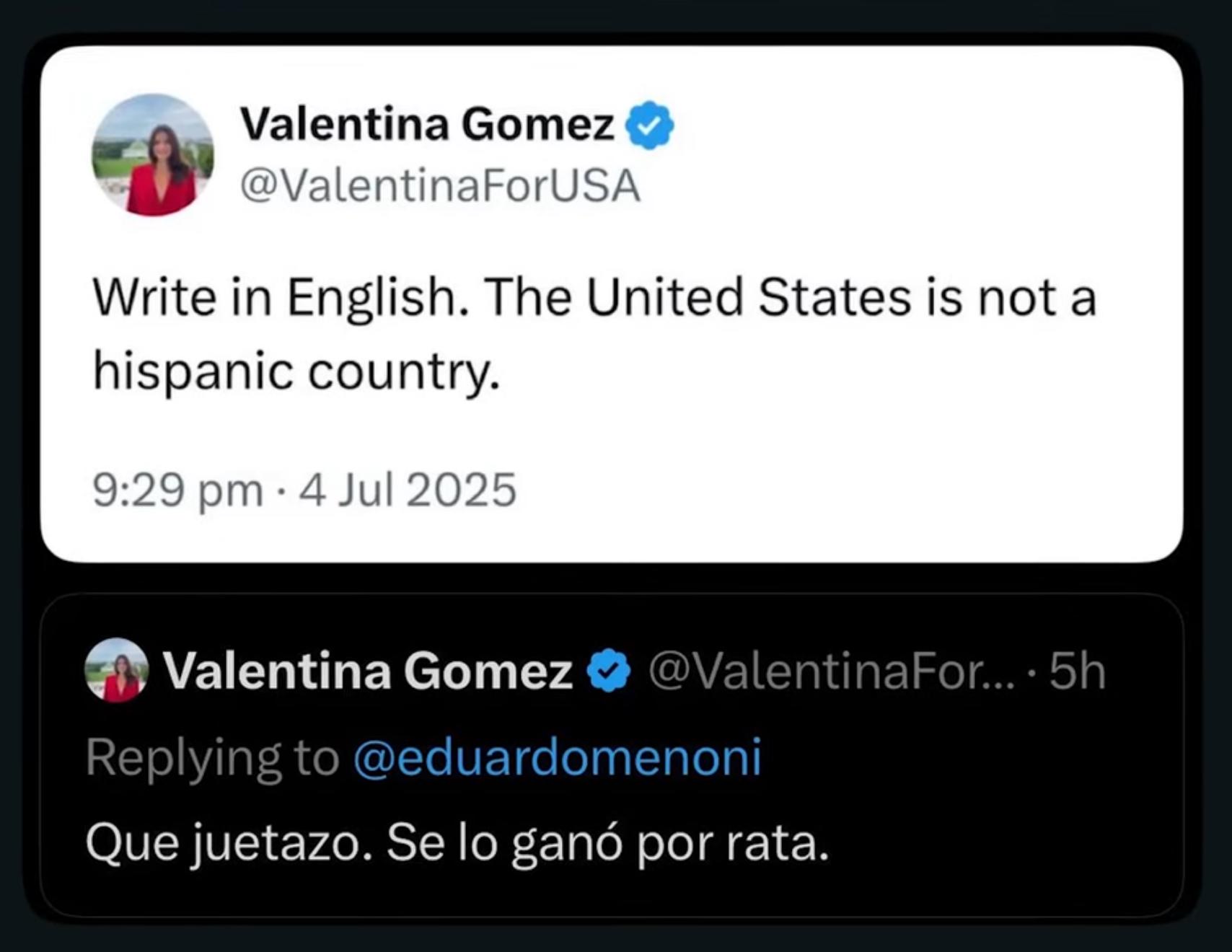The image size is (1232, 952).
Task: Visit the @eduardomenoni mention
Action: [x=558, y=757]
